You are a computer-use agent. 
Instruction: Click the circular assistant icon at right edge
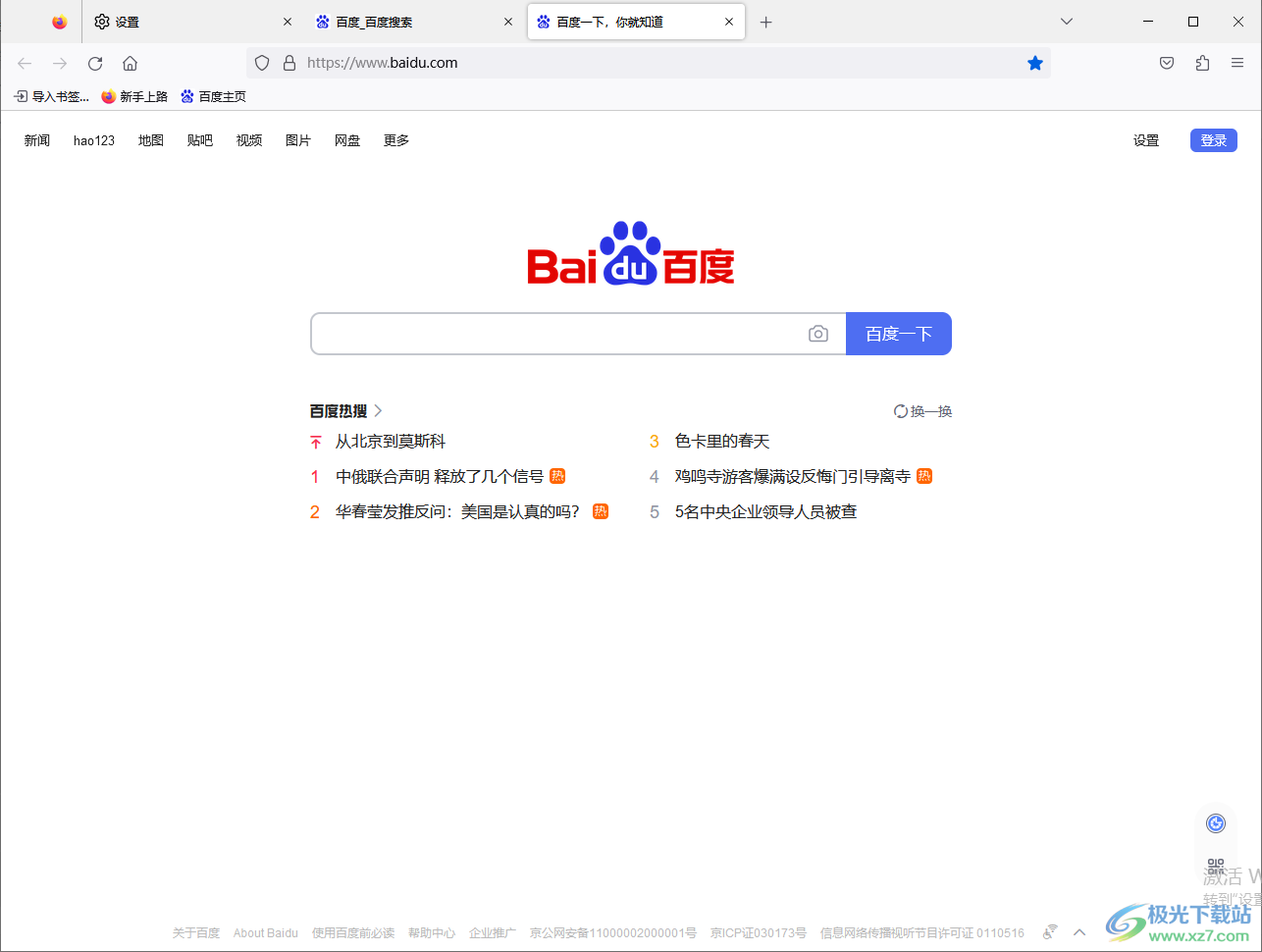1216,823
